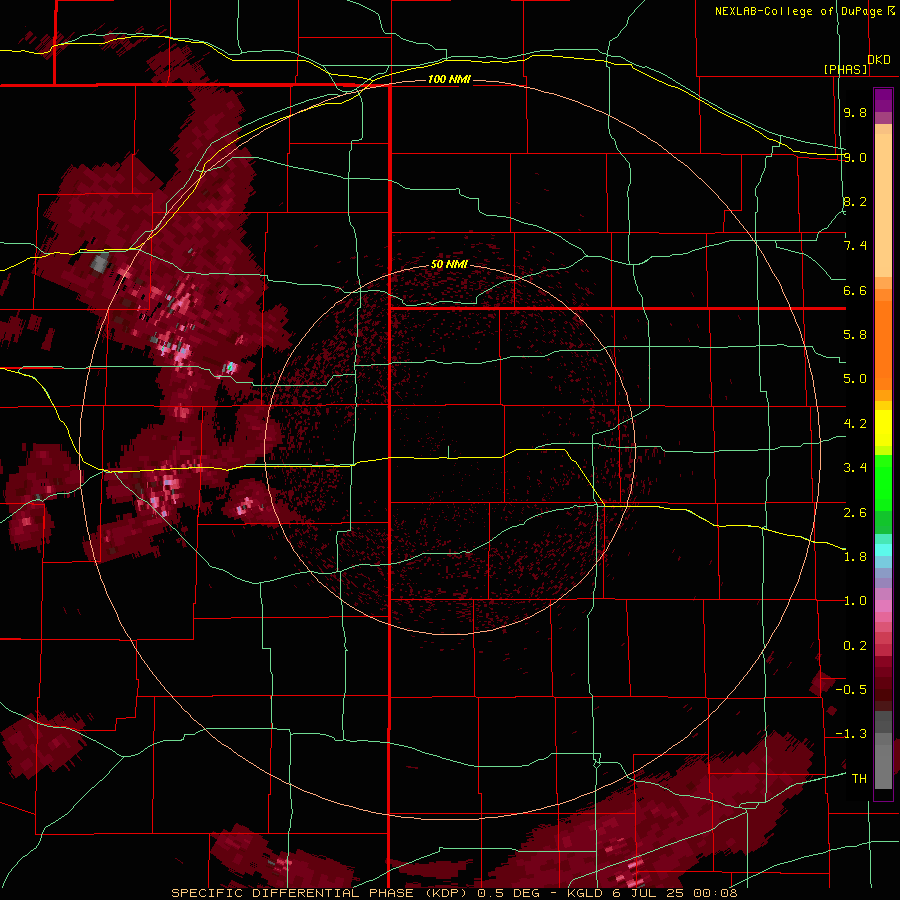Click the KGLD 6 JUL 25 00:08 timestamp
Image resolution: width=900 pixels, height=900 pixels.
tap(652, 893)
